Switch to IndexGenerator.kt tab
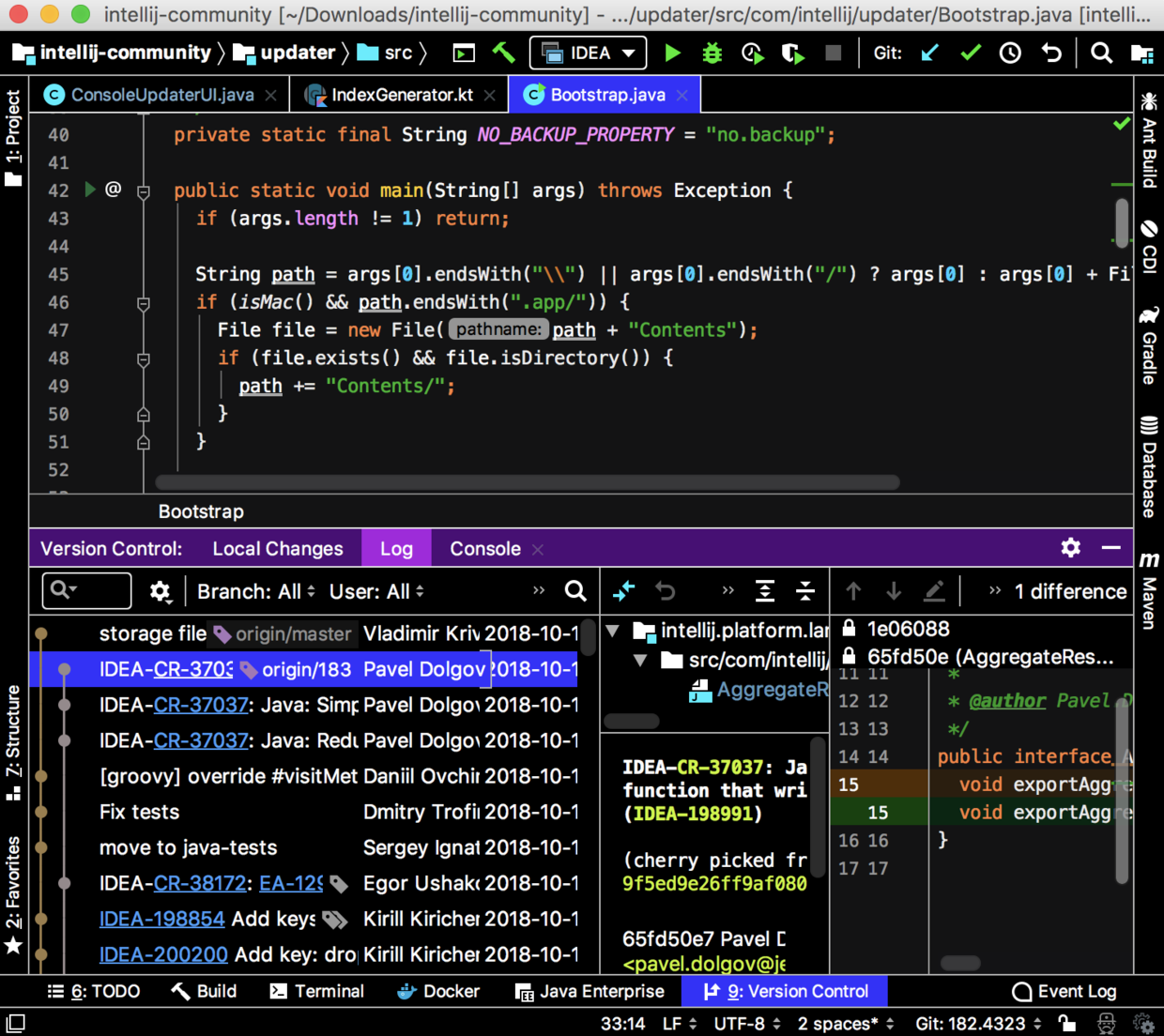 pyautogui.click(x=402, y=95)
